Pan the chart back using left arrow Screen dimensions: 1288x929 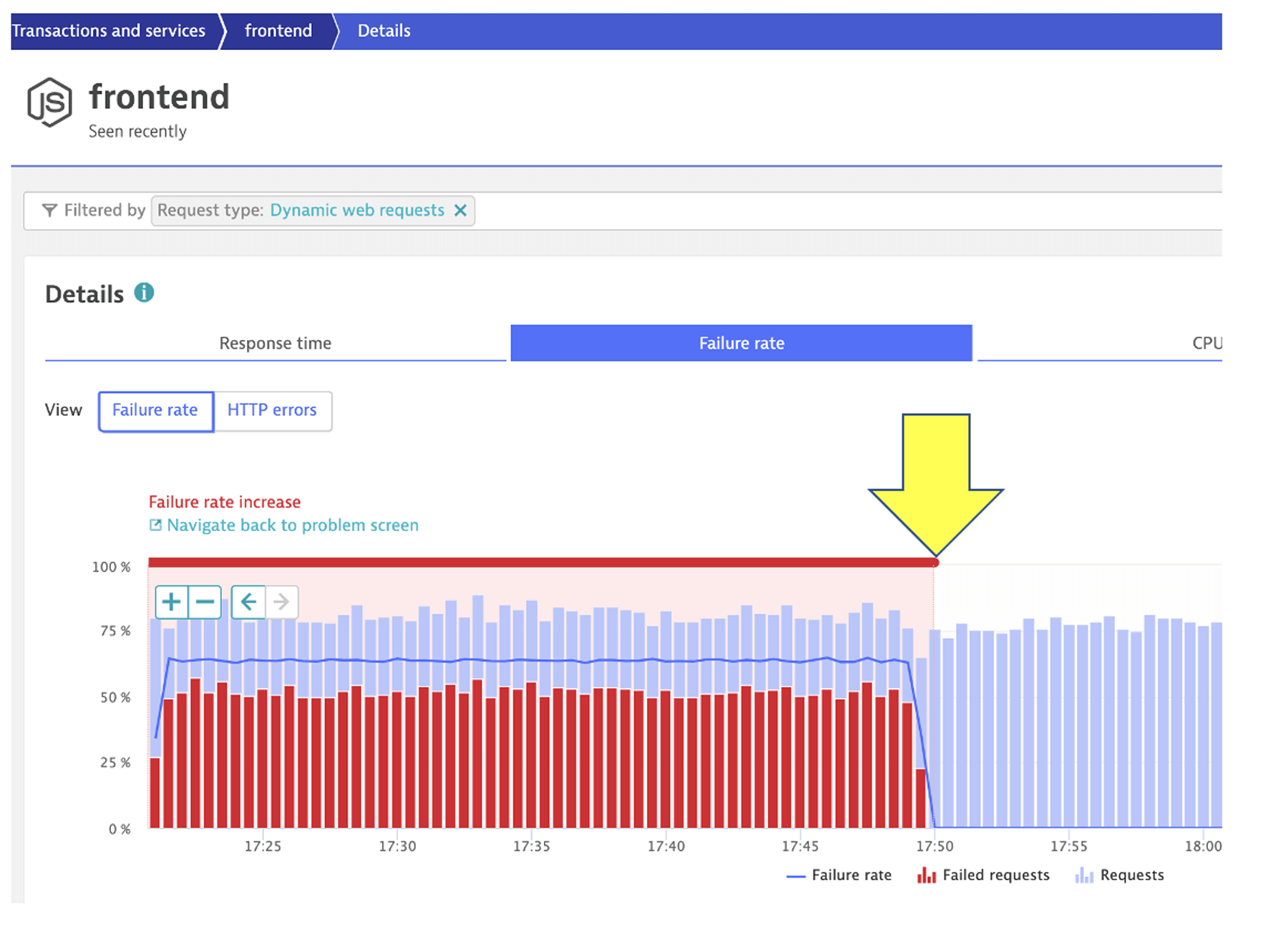248,602
